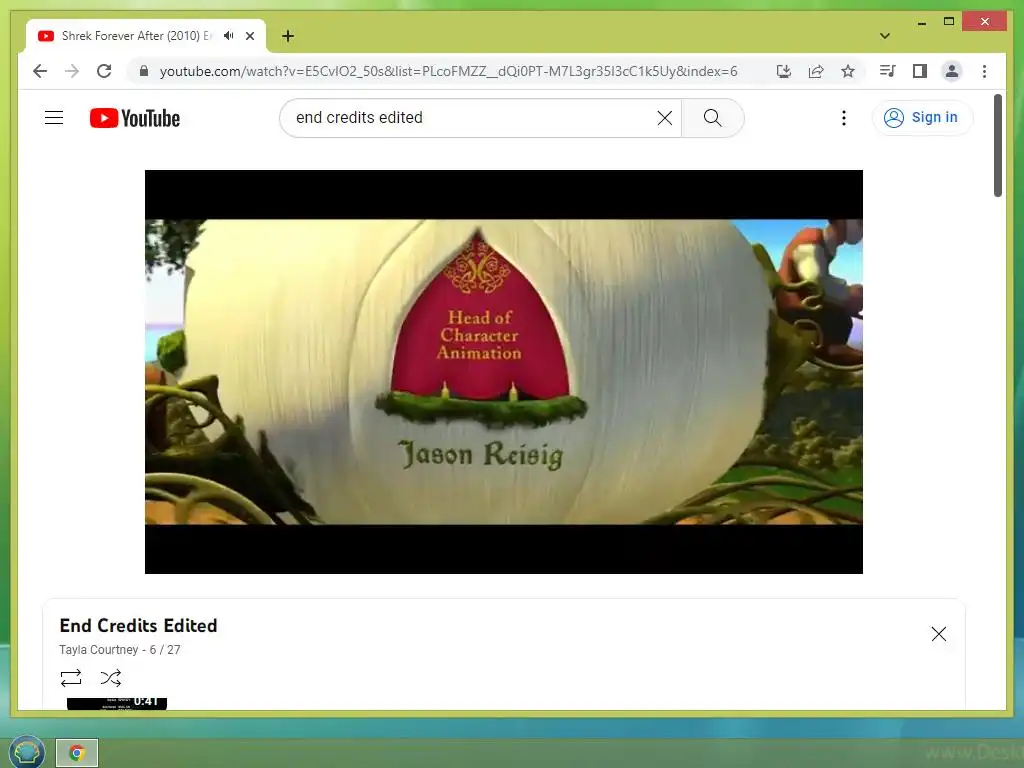Select Chrome in the taskbar

tap(77, 753)
